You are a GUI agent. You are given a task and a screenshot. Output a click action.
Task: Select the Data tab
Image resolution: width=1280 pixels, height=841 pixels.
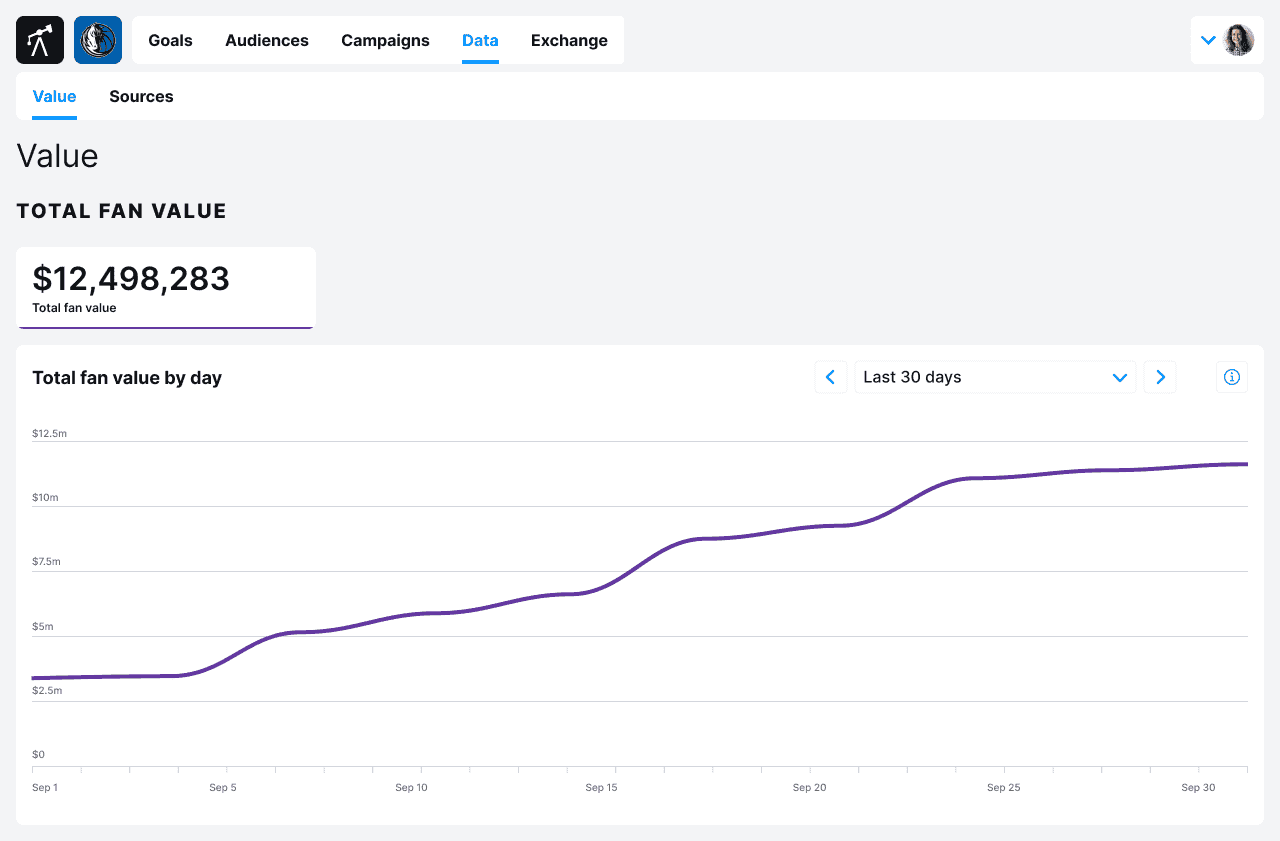(480, 40)
